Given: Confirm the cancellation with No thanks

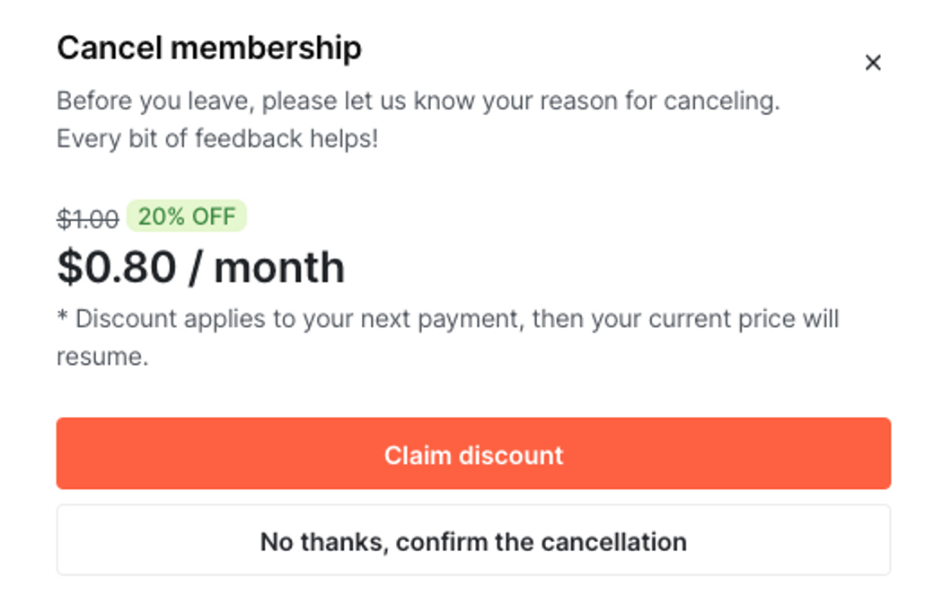Looking at the screenshot, I should [473, 541].
